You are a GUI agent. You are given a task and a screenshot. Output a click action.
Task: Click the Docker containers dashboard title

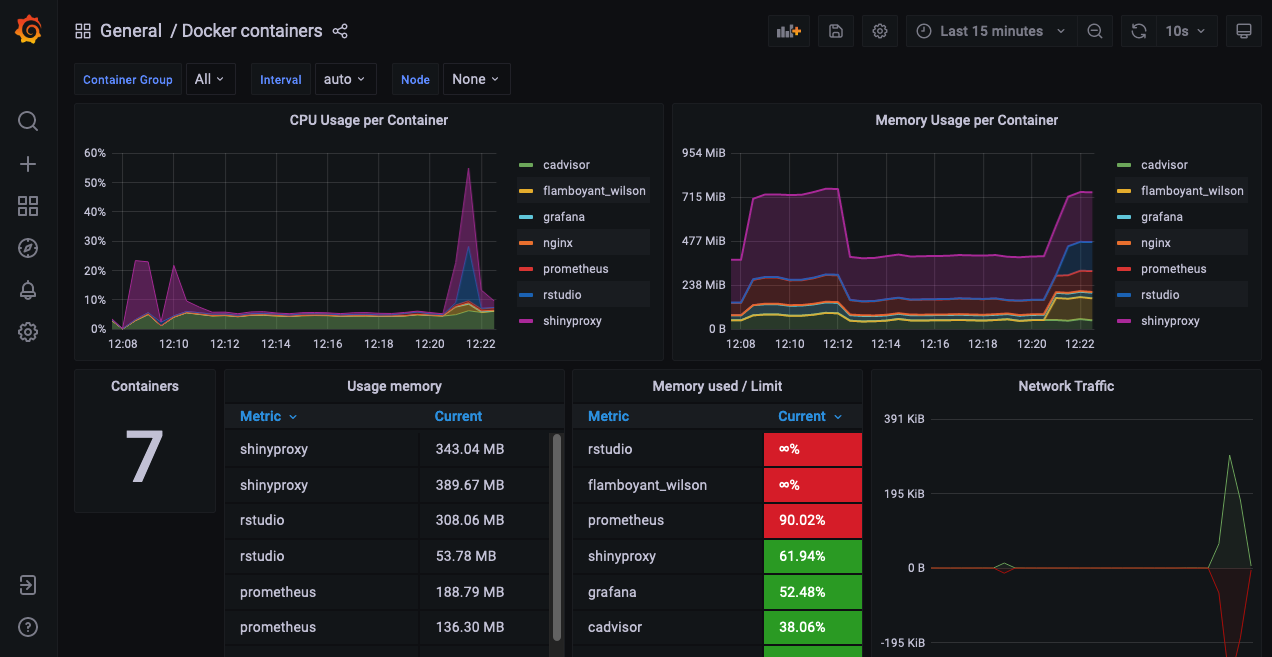pyautogui.click(x=252, y=31)
